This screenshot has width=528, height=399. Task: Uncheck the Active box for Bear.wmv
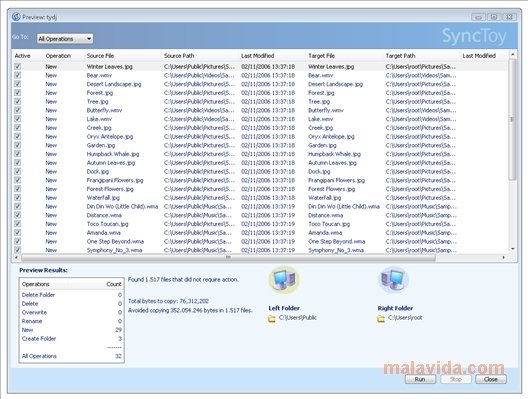pos(18,75)
